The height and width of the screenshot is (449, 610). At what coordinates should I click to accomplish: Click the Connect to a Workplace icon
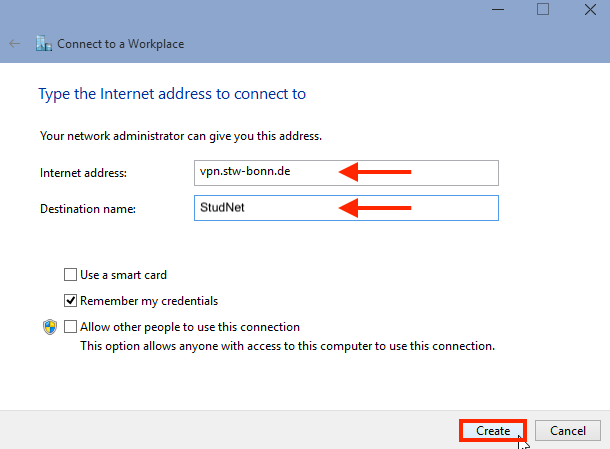(44, 43)
